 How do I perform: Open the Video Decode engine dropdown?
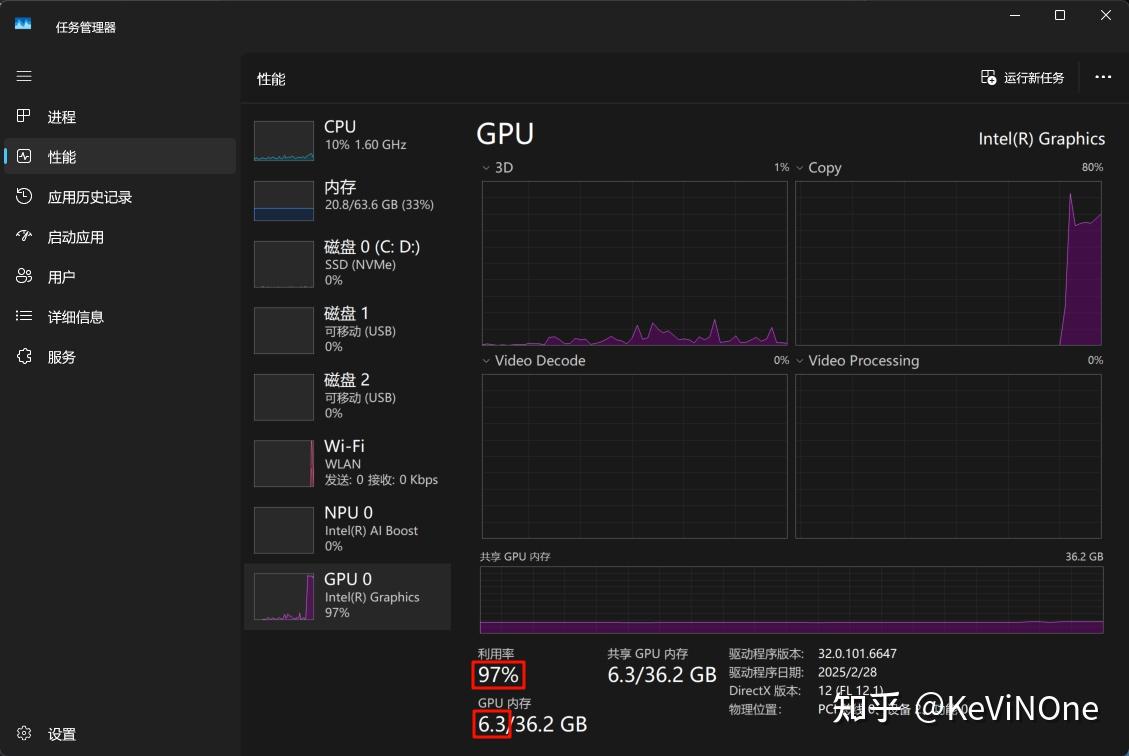(487, 360)
